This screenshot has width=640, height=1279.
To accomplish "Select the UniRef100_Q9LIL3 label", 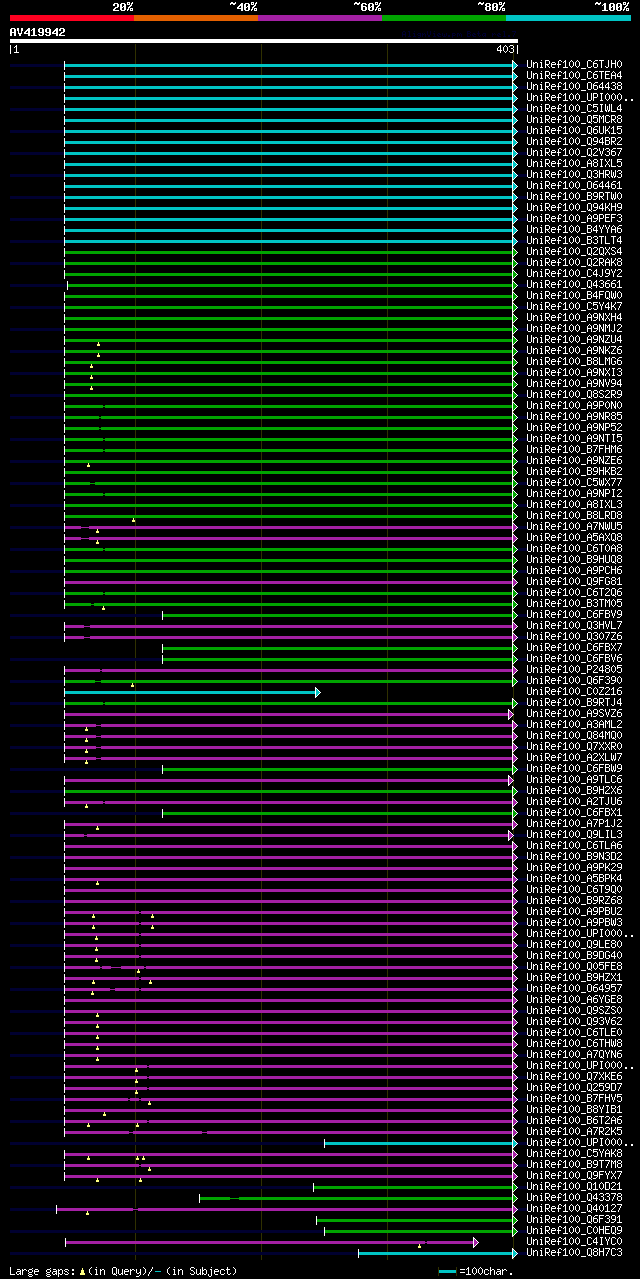I will pyautogui.click(x=574, y=834).
